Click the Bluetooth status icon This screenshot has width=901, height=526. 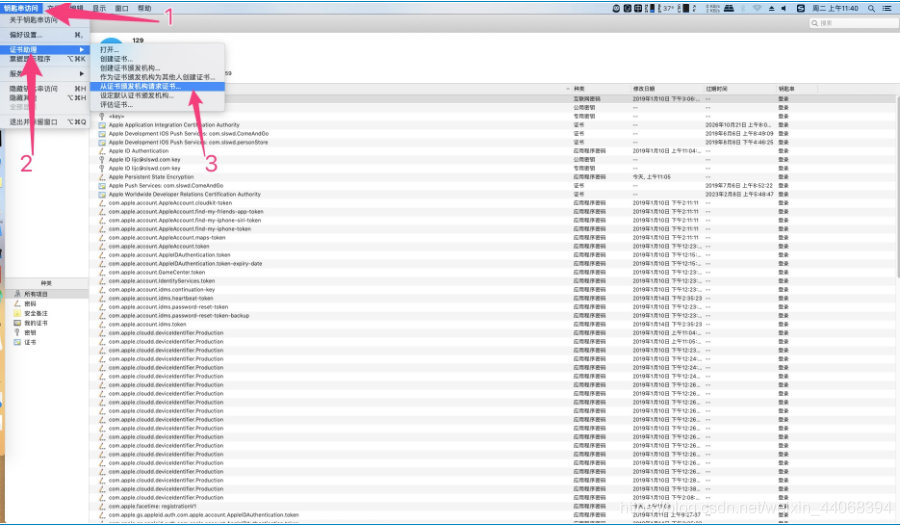click(742, 9)
